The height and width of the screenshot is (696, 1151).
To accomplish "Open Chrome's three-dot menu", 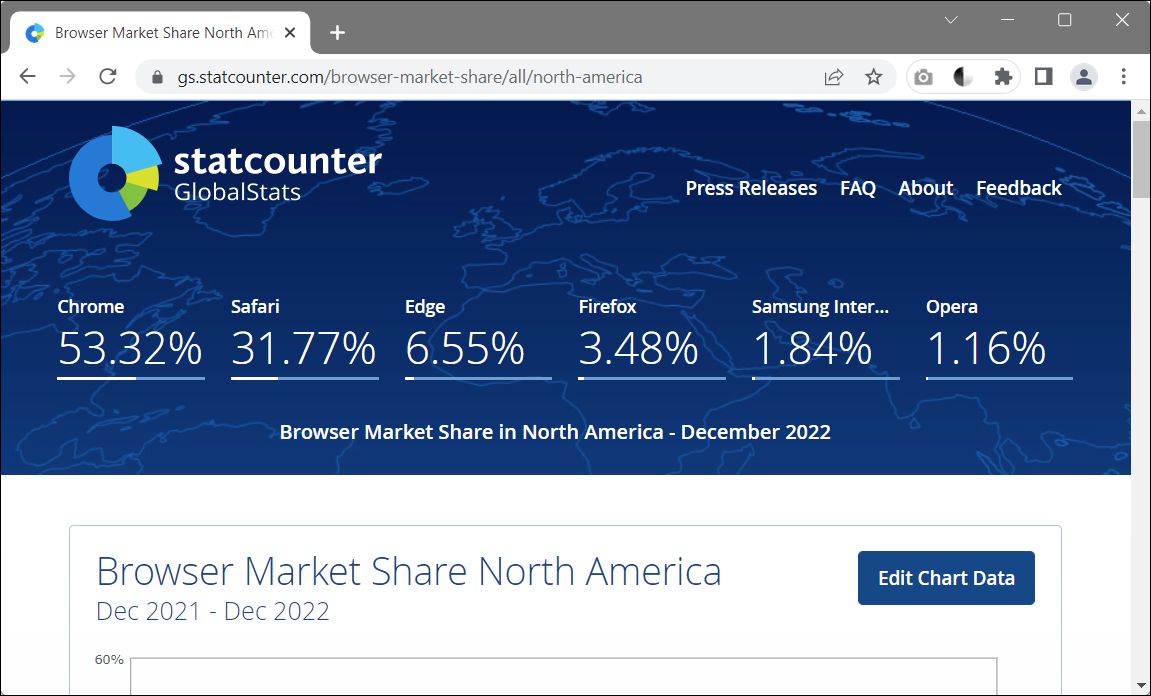I will [x=1125, y=76].
